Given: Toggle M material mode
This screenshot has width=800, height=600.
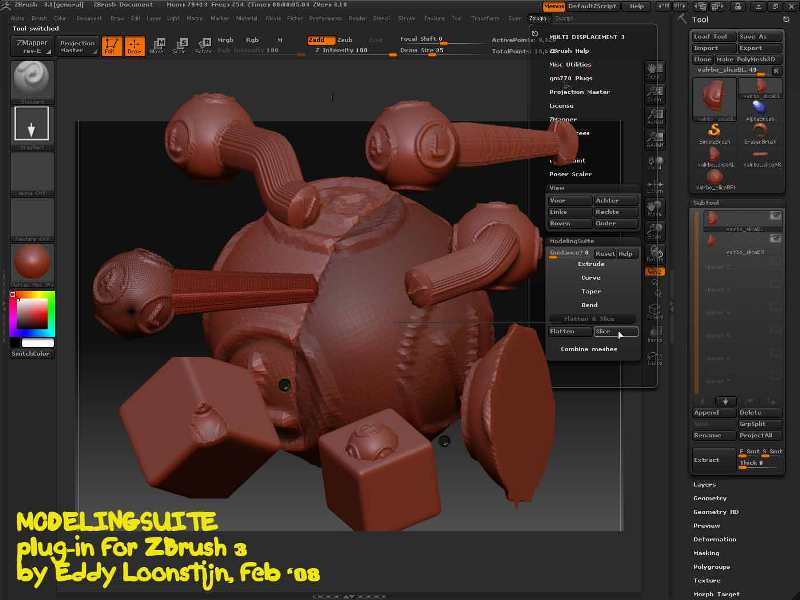Looking at the screenshot, I should point(280,40).
